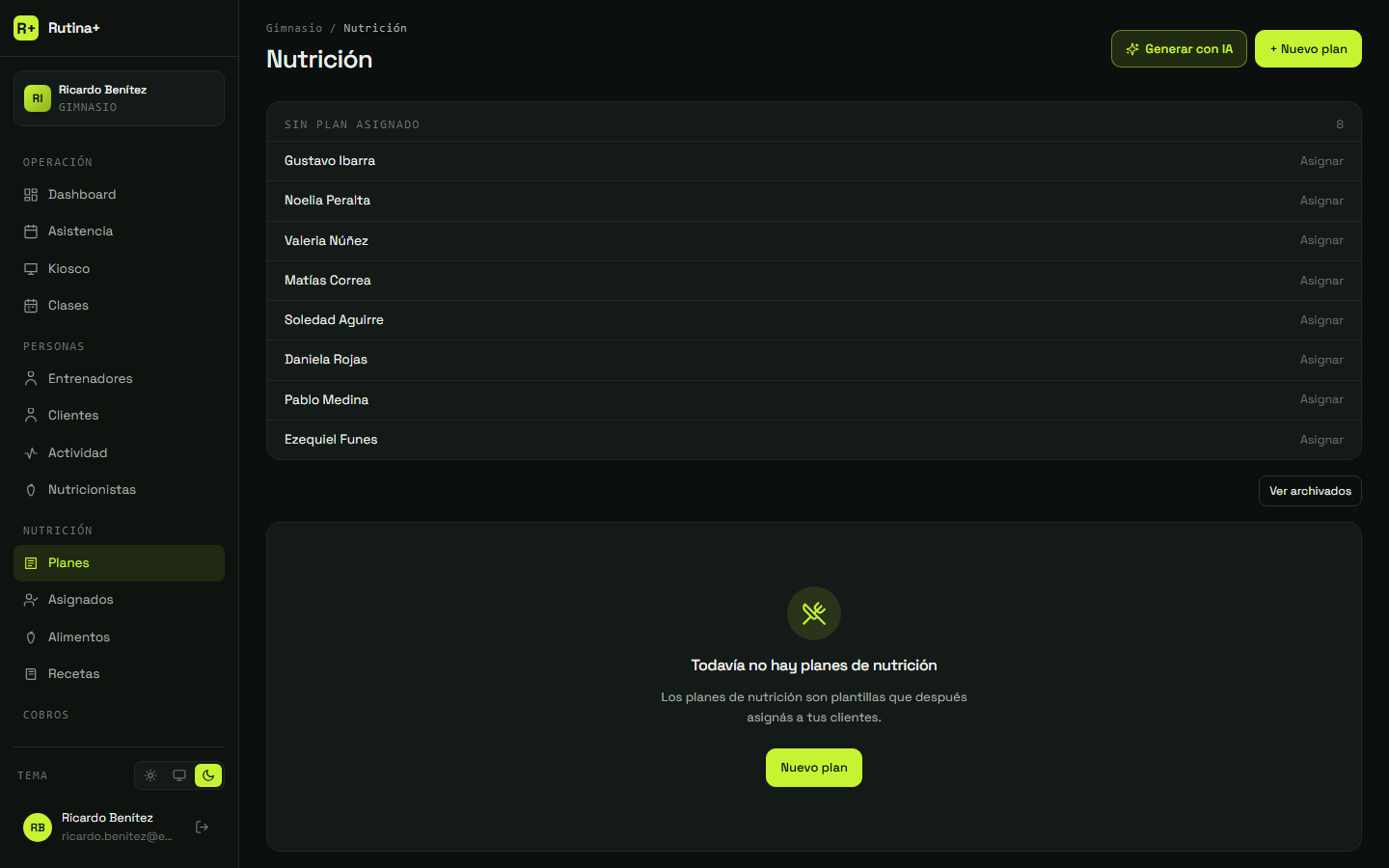Switch to light theme

pos(150,775)
